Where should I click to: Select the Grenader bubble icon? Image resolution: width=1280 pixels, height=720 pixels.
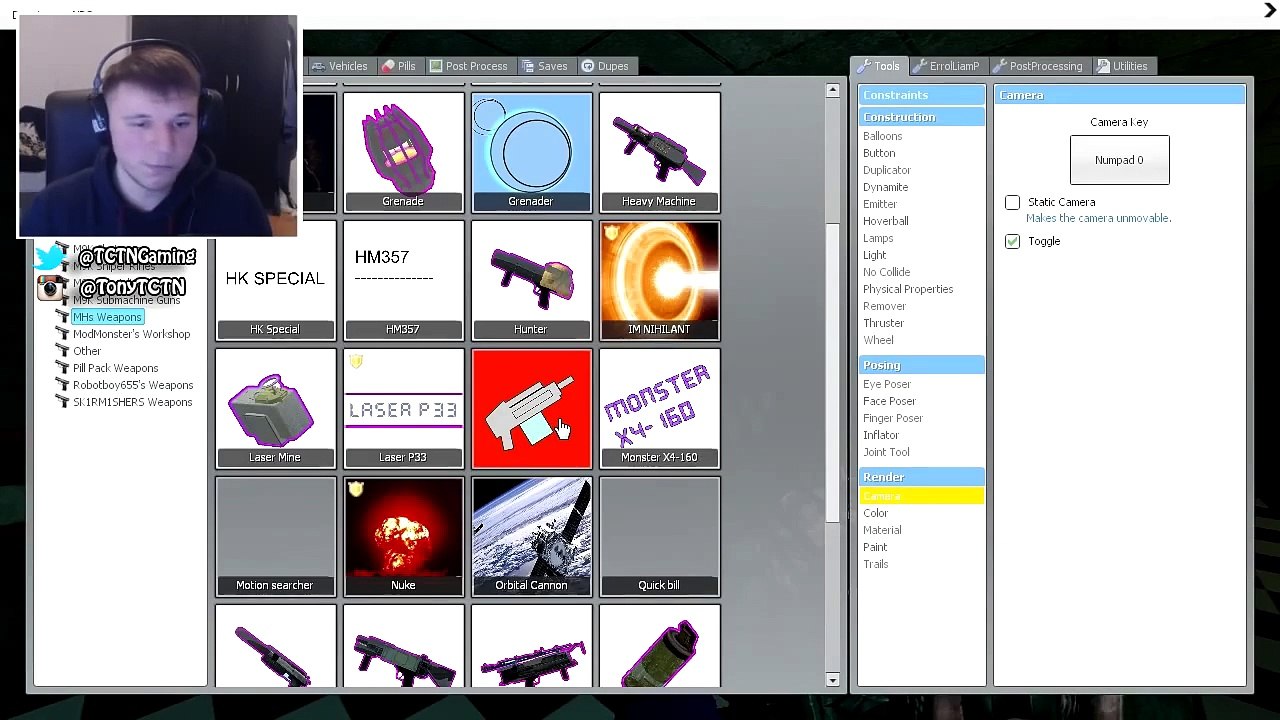[531, 152]
